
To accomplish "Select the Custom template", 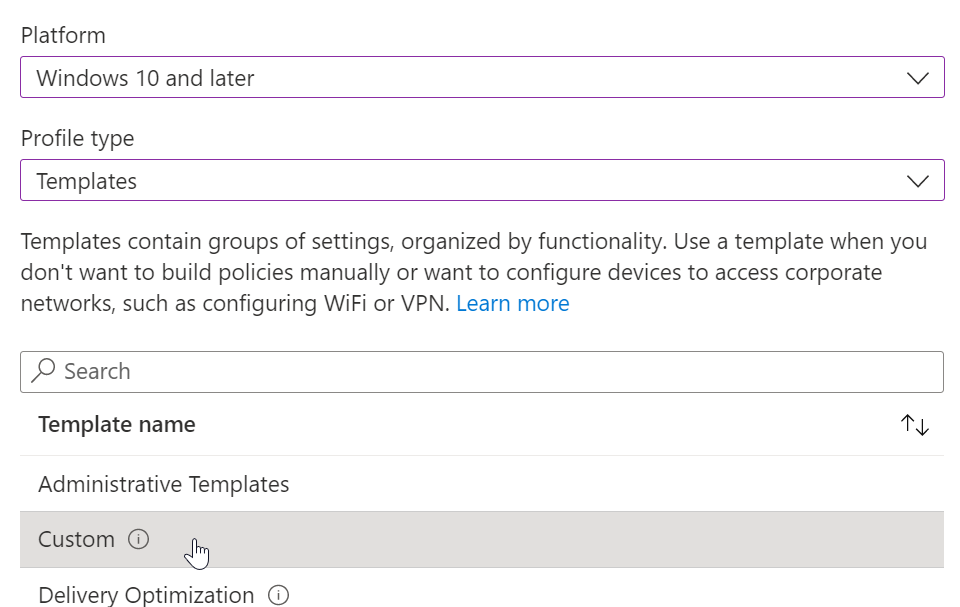I will click(76, 538).
